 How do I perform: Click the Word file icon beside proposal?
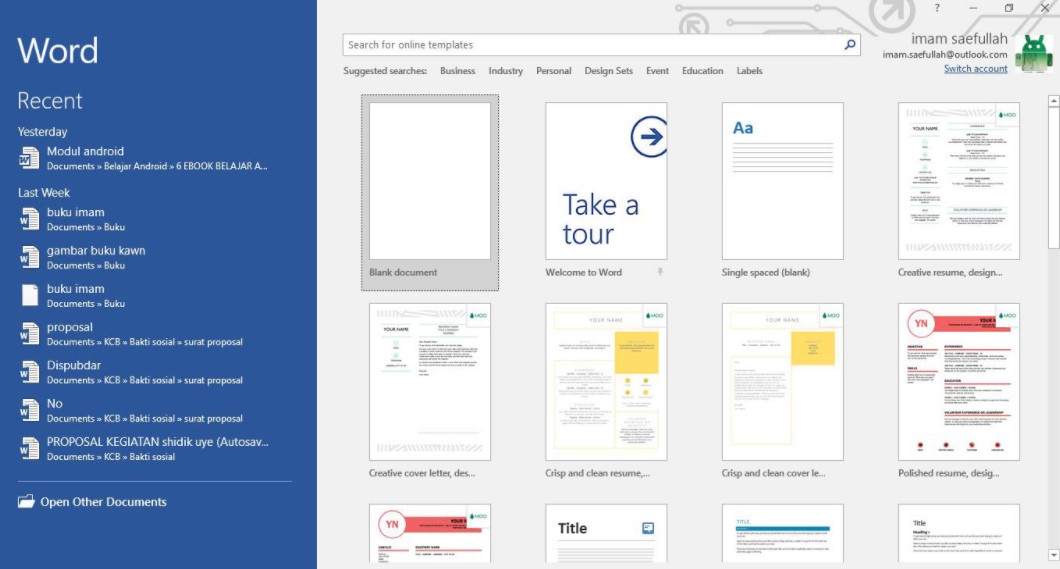click(x=29, y=334)
